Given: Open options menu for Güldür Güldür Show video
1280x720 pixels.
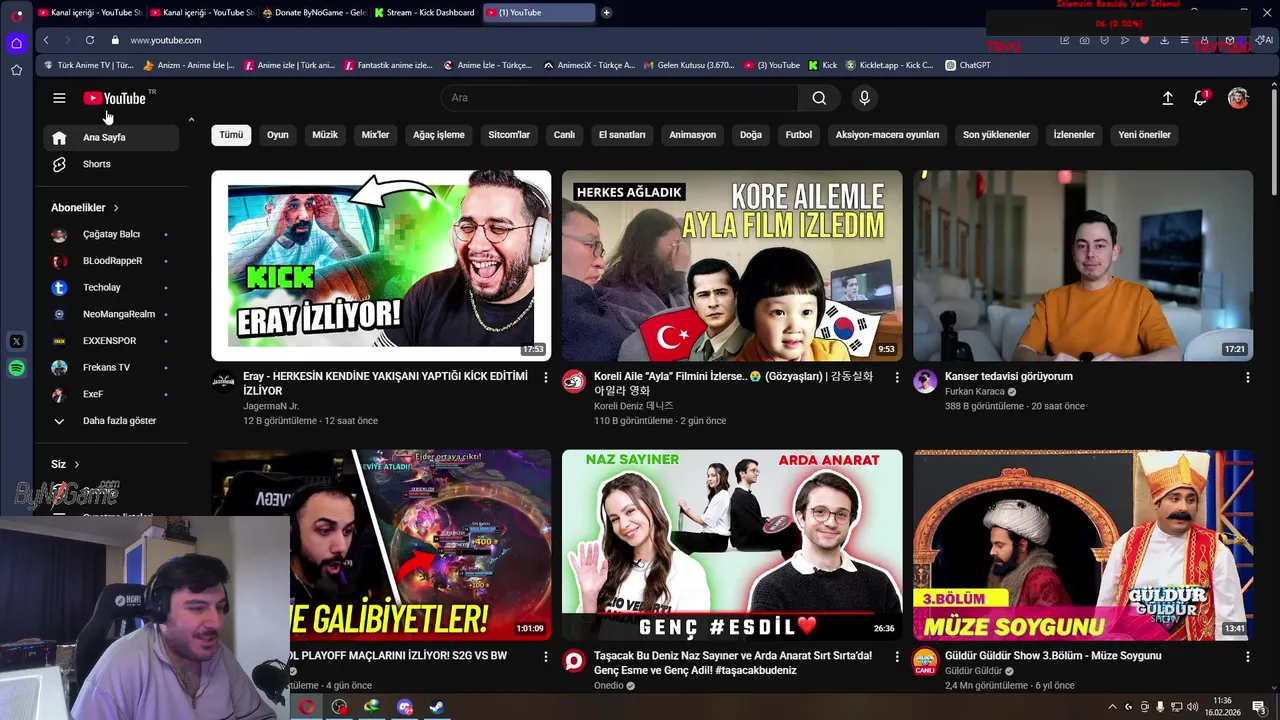Looking at the screenshot, I should 1247,656.
